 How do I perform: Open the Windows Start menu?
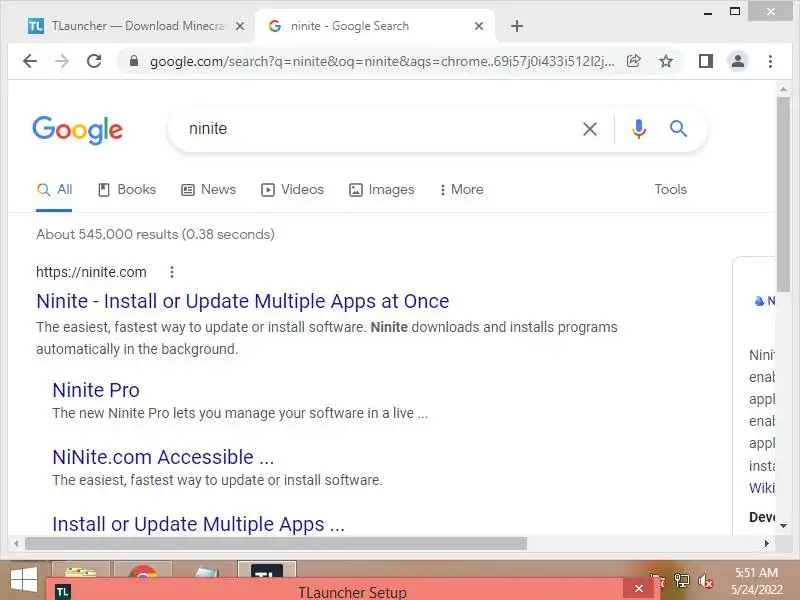click(24, 581)
